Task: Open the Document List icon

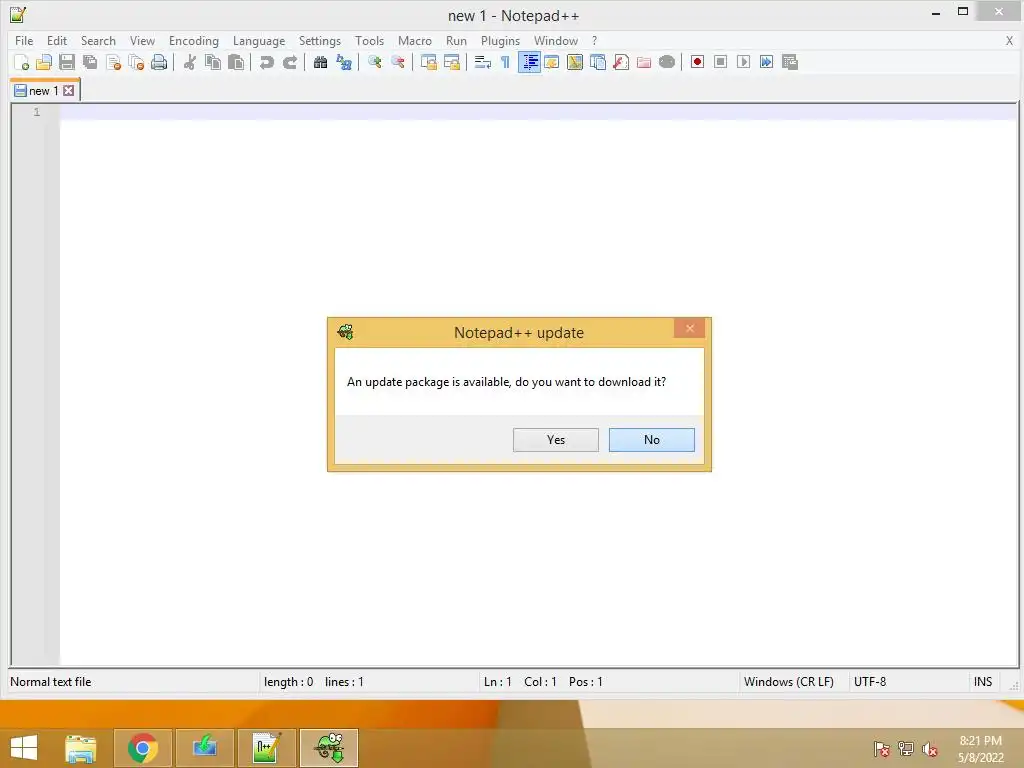Action: click(x=598, y=62)
